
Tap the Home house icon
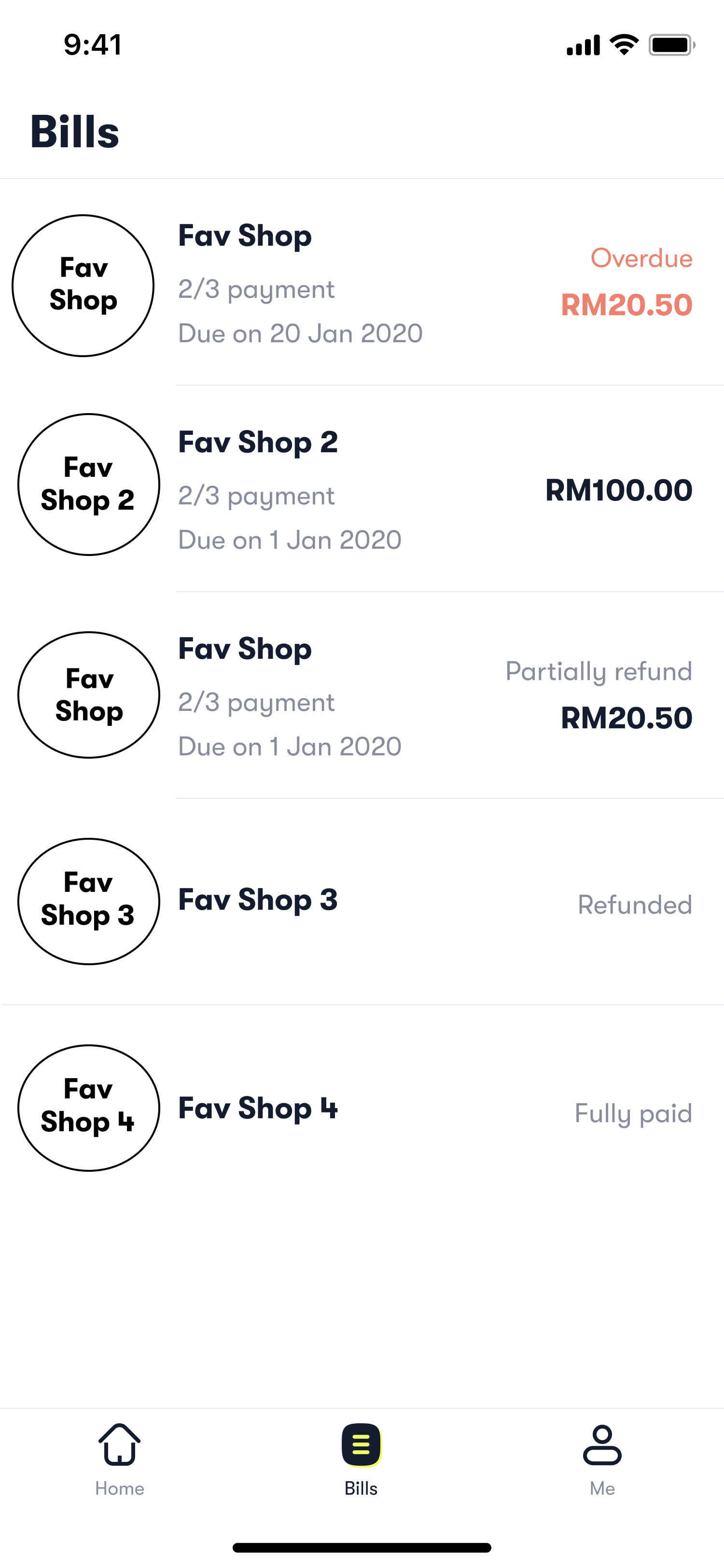119,1444
